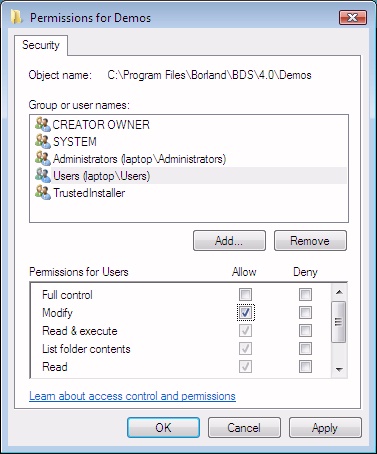Click the SYSTEM user group icon
The width and height of the screenshot is (377, 454).
pyautogui.click(x=43, y=141)
